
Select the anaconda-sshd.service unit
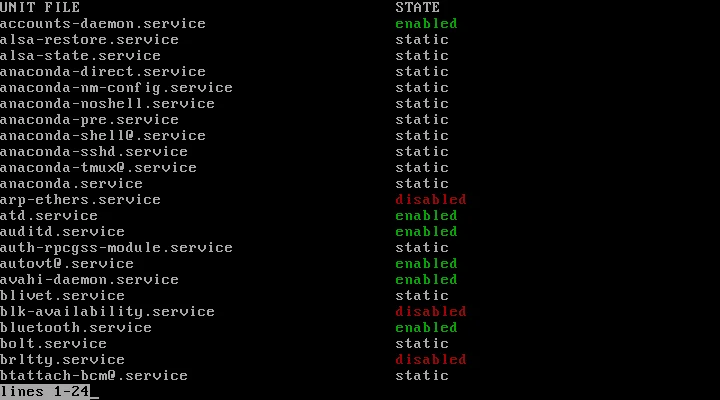[x=93, y=152]
